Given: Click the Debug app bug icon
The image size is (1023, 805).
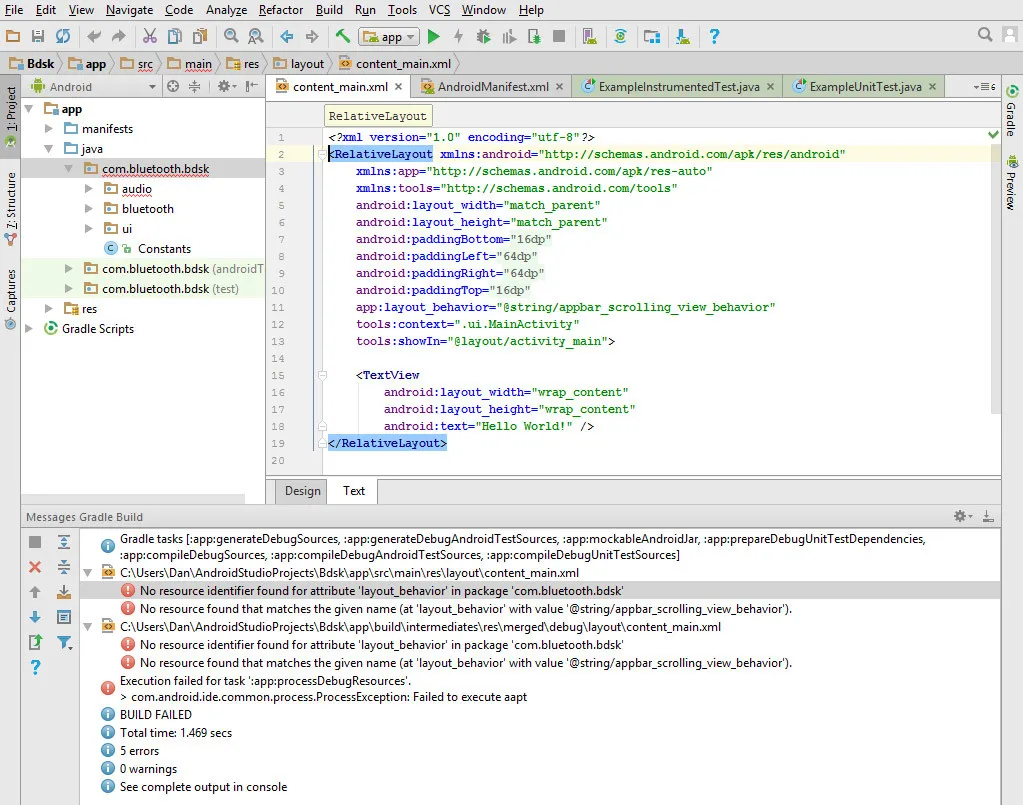Looking at the screenshot, I should [x=484, y=37].
